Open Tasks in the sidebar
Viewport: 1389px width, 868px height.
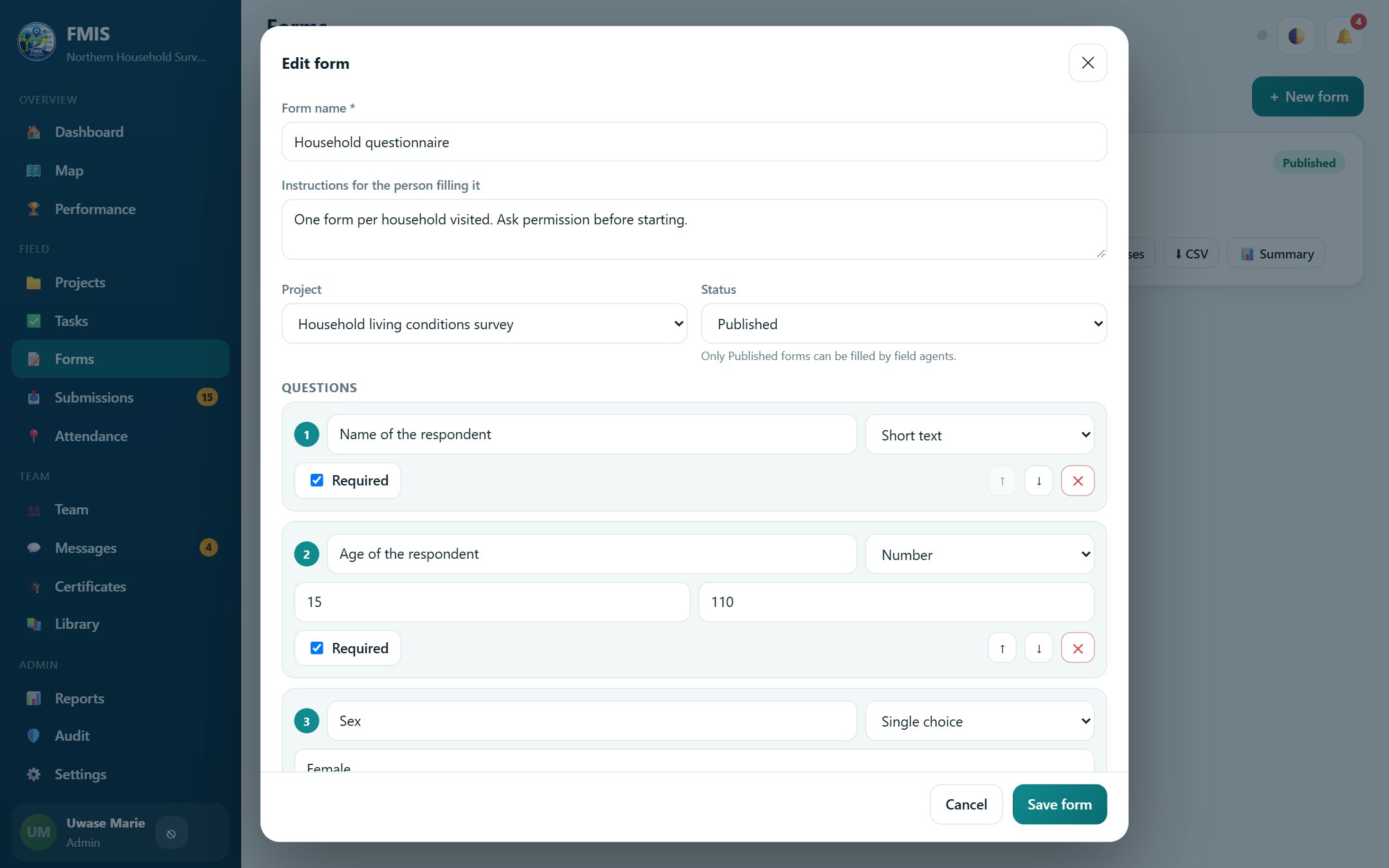(x=120, y=321)
